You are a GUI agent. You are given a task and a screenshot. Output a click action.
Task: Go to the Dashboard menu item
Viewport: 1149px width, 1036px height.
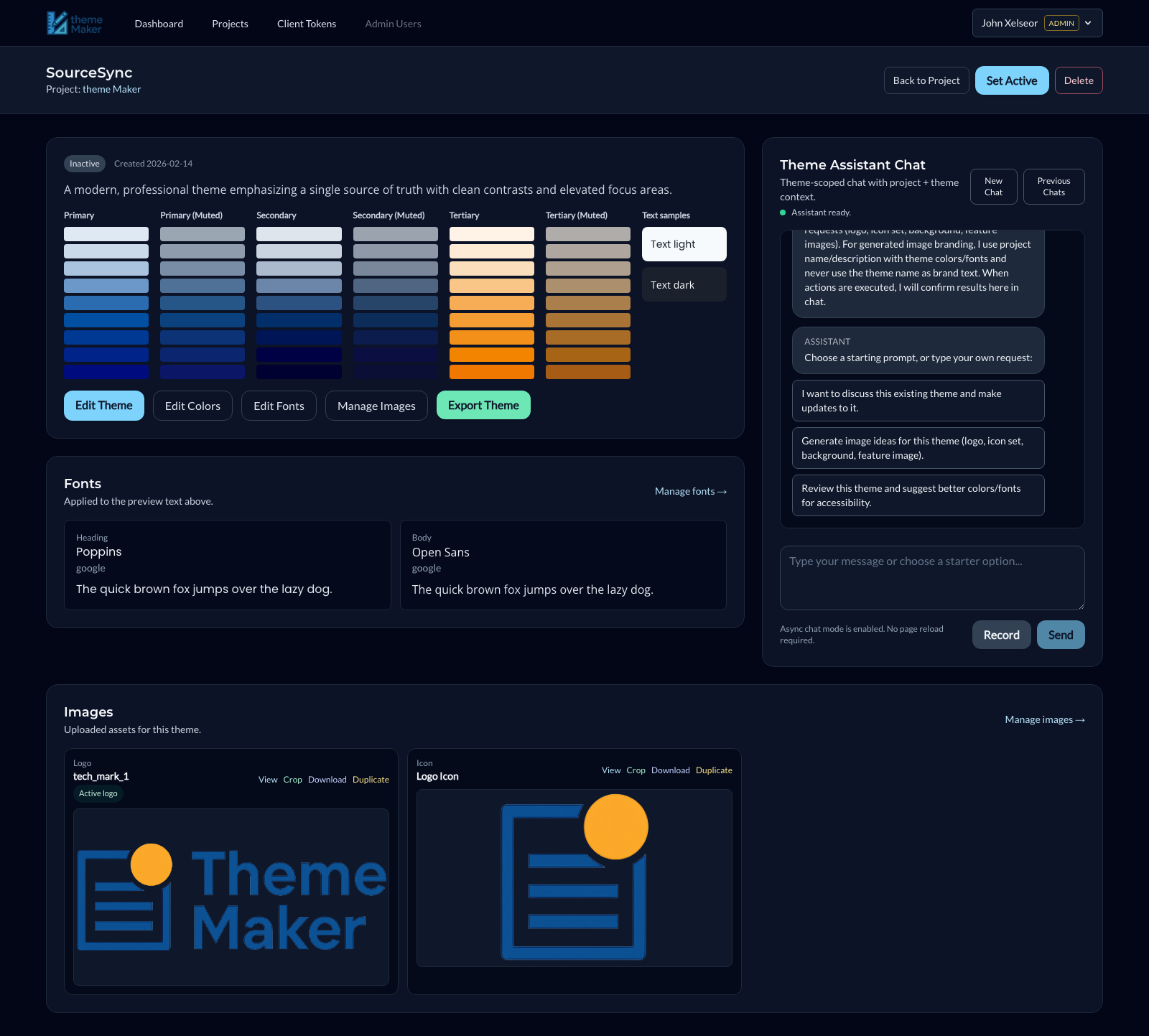point(159,24)
